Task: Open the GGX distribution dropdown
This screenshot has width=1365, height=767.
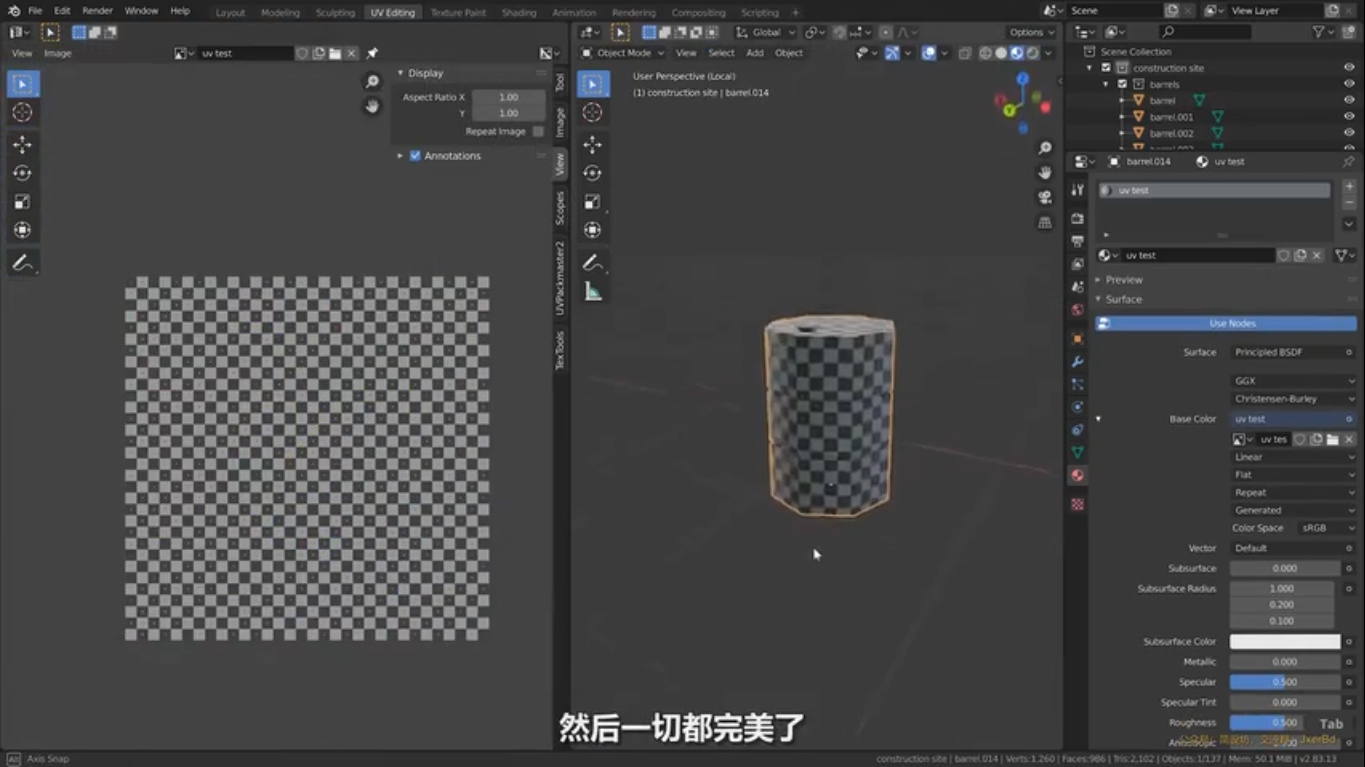Action: [x=1293, y=381]
